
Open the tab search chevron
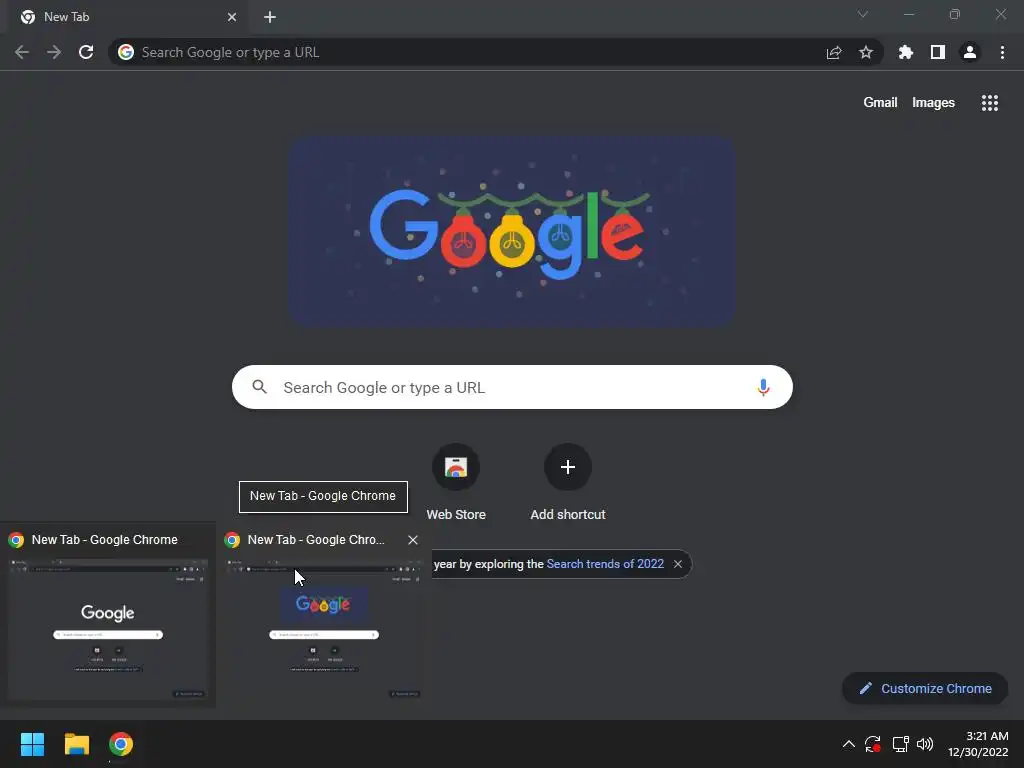[862, 14]
